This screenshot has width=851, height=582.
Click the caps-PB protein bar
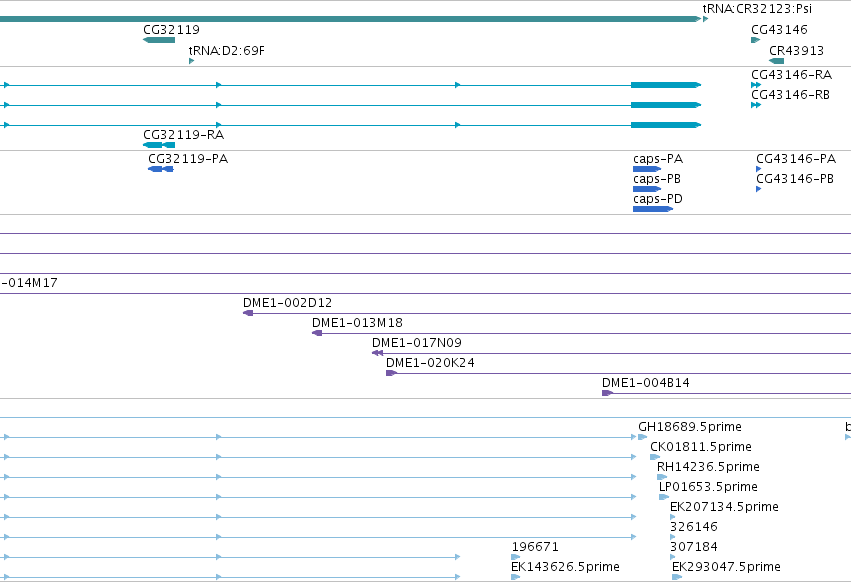(x=647, y=189)
